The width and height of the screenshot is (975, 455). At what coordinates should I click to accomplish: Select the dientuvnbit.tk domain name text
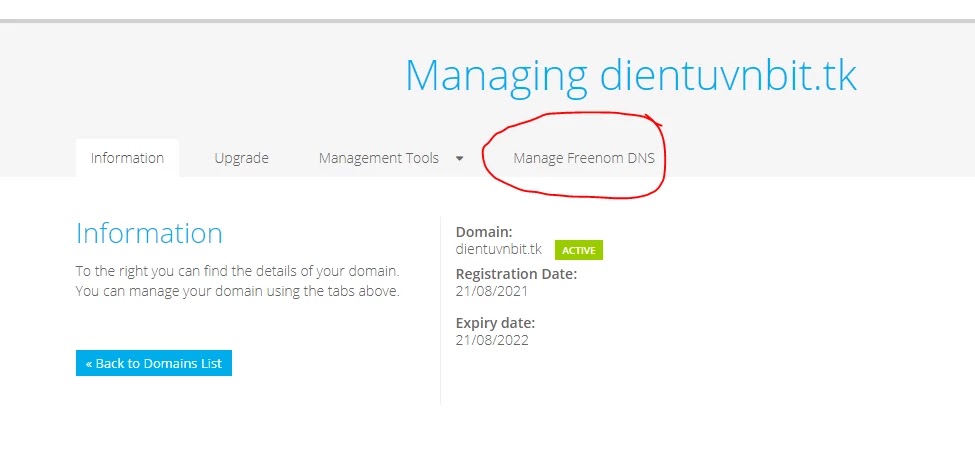tap(499, 249)
